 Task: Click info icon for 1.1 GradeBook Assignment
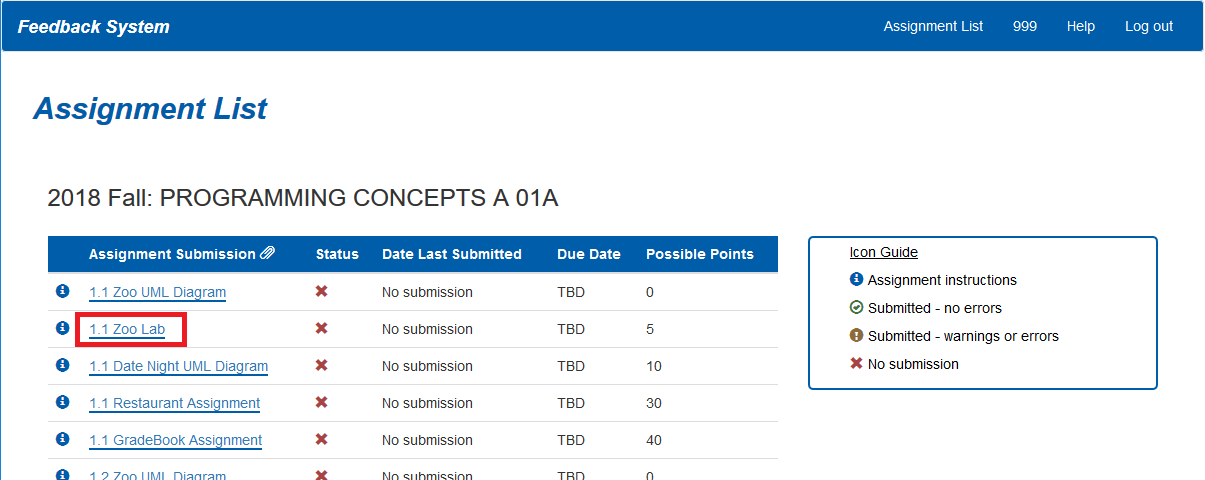[x=62, y=439]
